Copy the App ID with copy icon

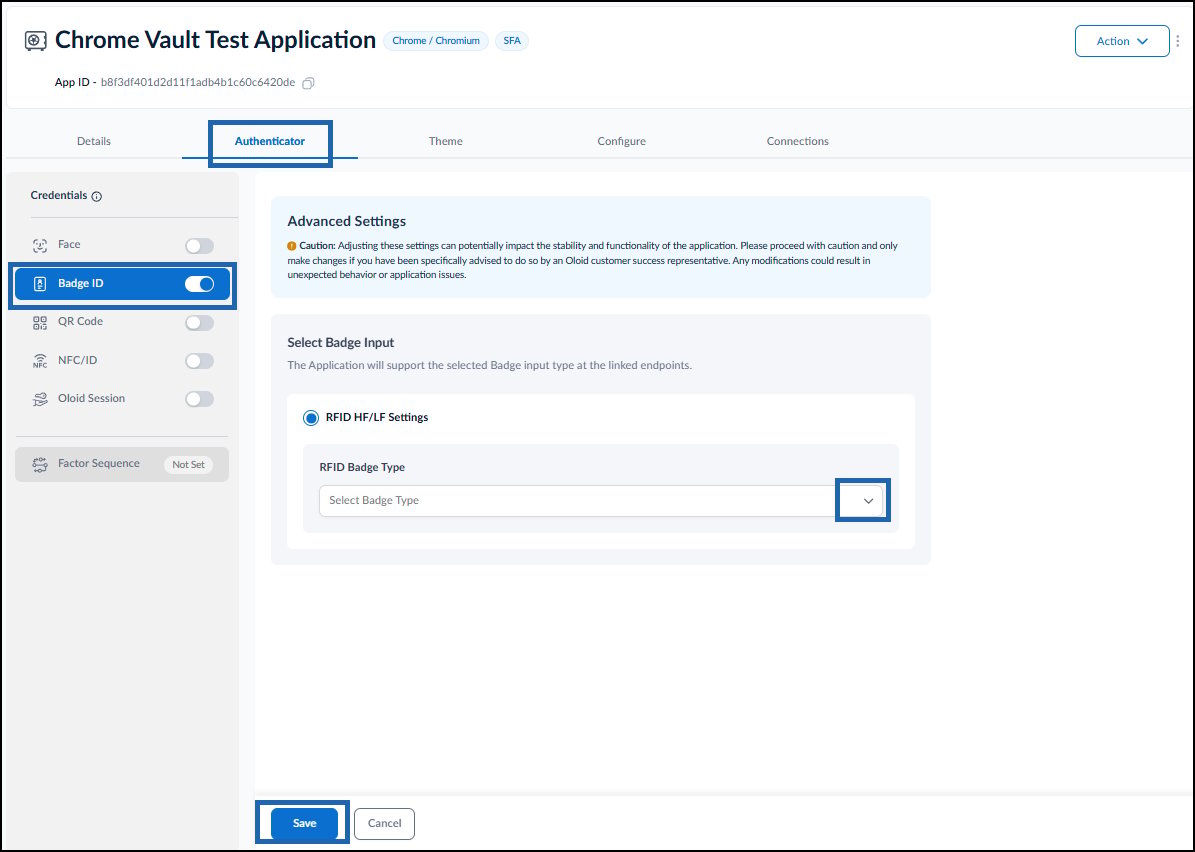[308, 83]
